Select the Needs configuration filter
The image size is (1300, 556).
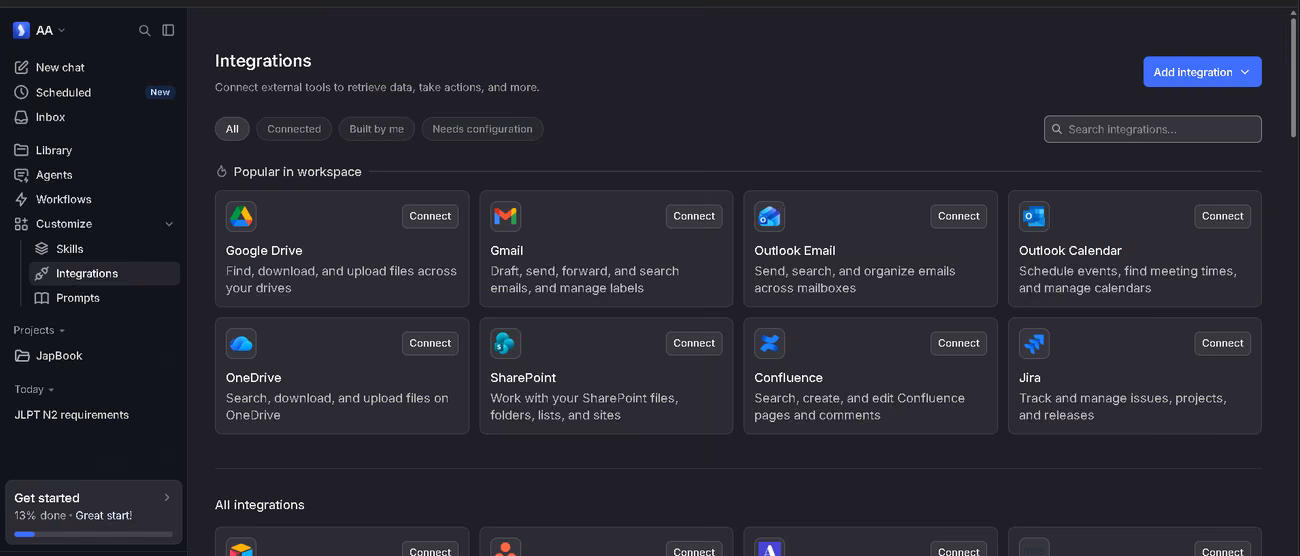pyautogui.click(x=482, y=129)
